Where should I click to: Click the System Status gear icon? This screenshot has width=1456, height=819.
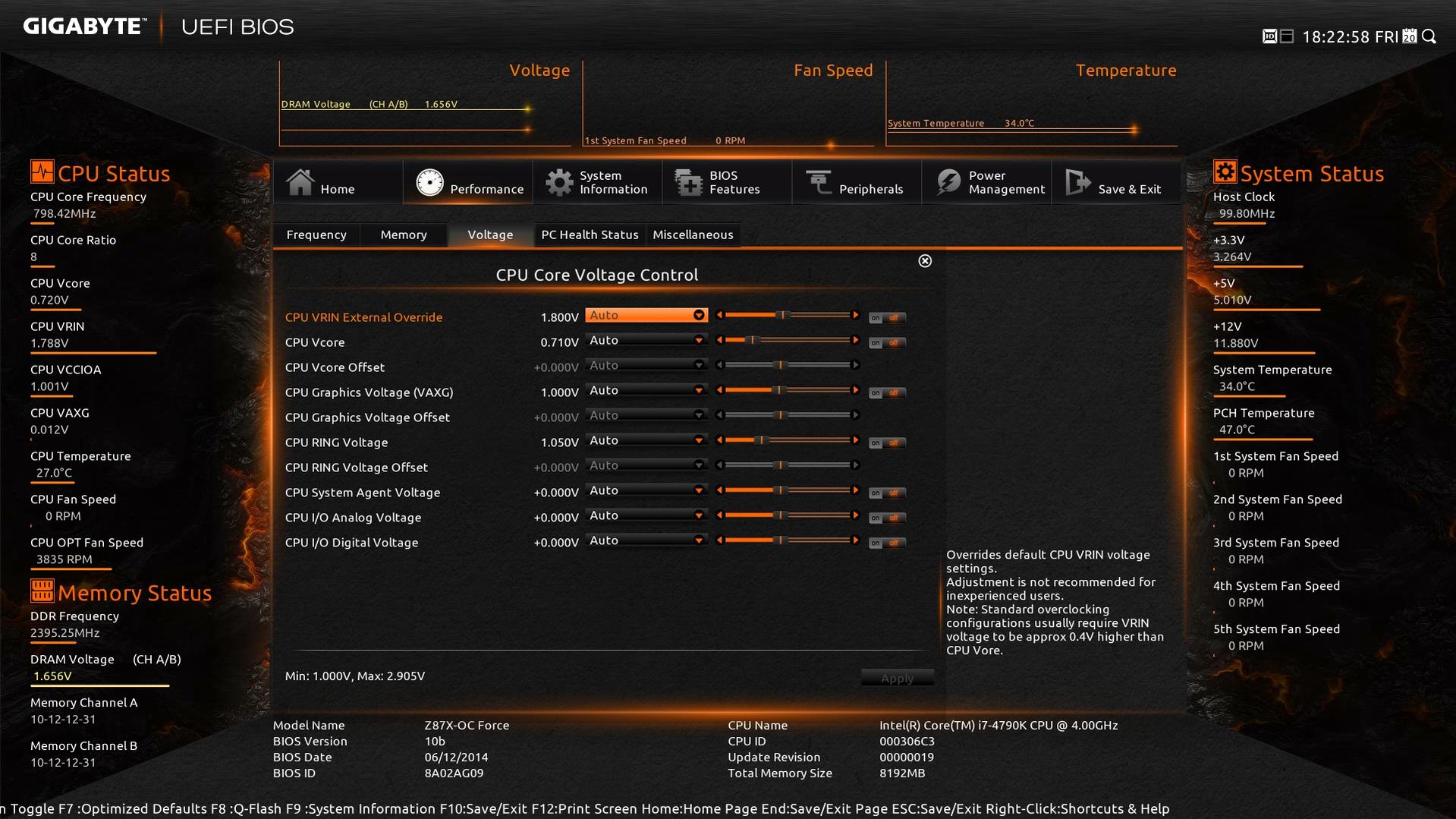coord(1225,172)
